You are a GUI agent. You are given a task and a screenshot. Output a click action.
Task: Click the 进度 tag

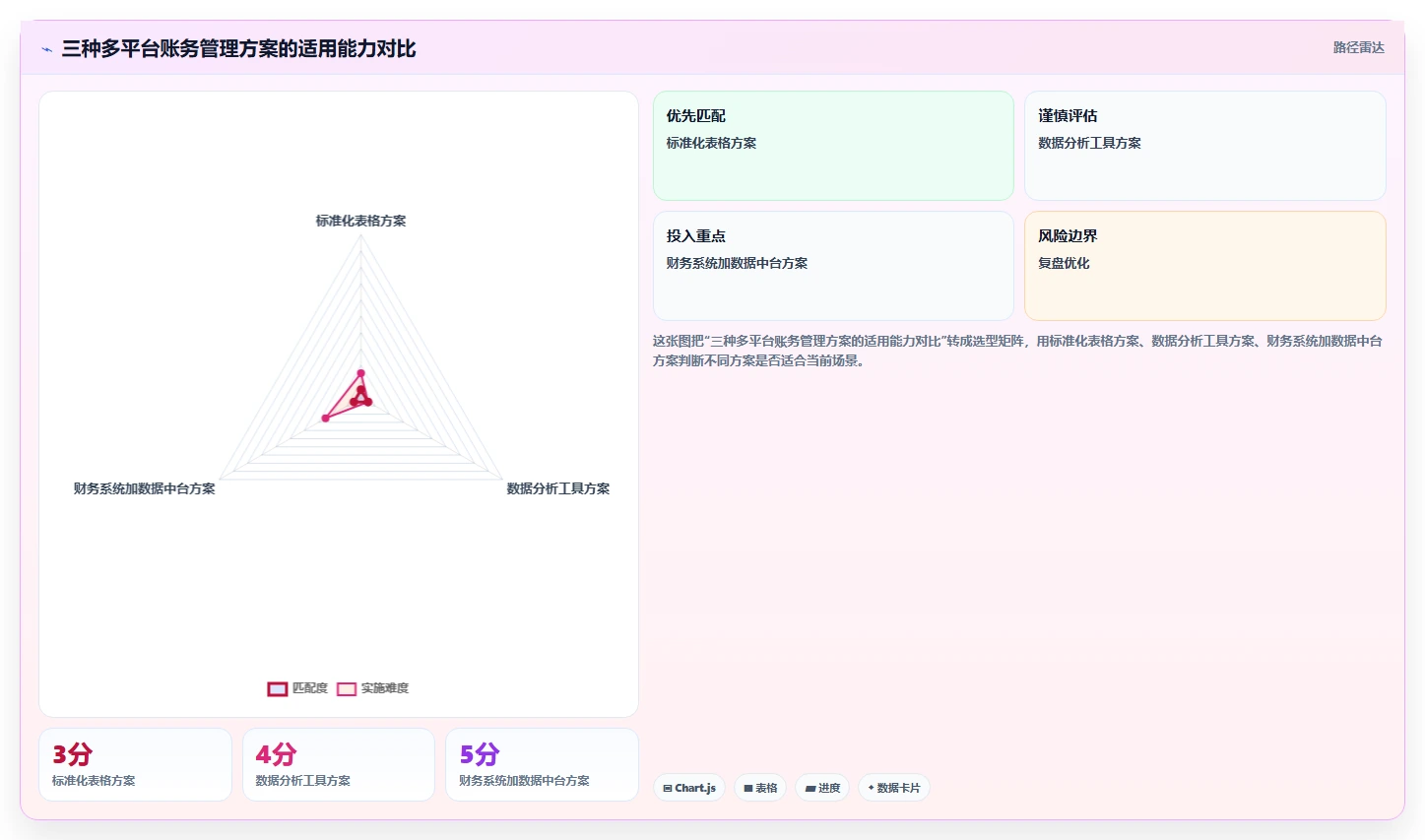pyautogui.click(x=822, y=788)
